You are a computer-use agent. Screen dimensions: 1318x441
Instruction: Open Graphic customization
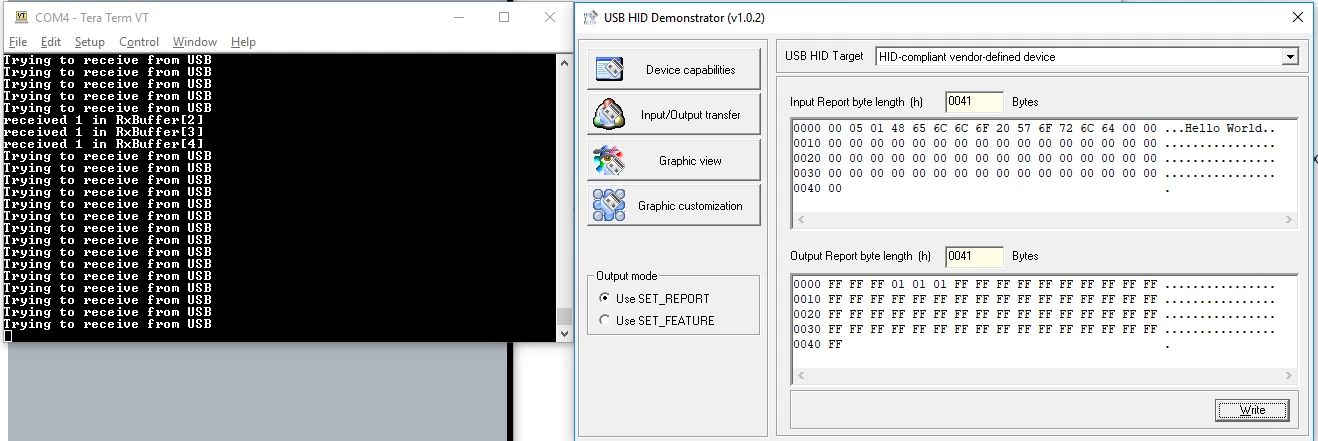673,206
